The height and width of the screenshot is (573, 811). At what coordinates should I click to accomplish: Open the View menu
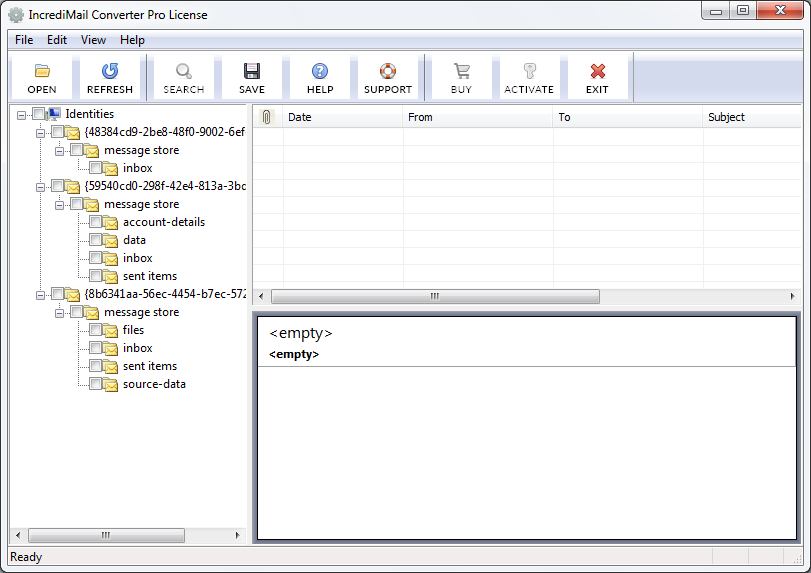[x=93, y=40]
